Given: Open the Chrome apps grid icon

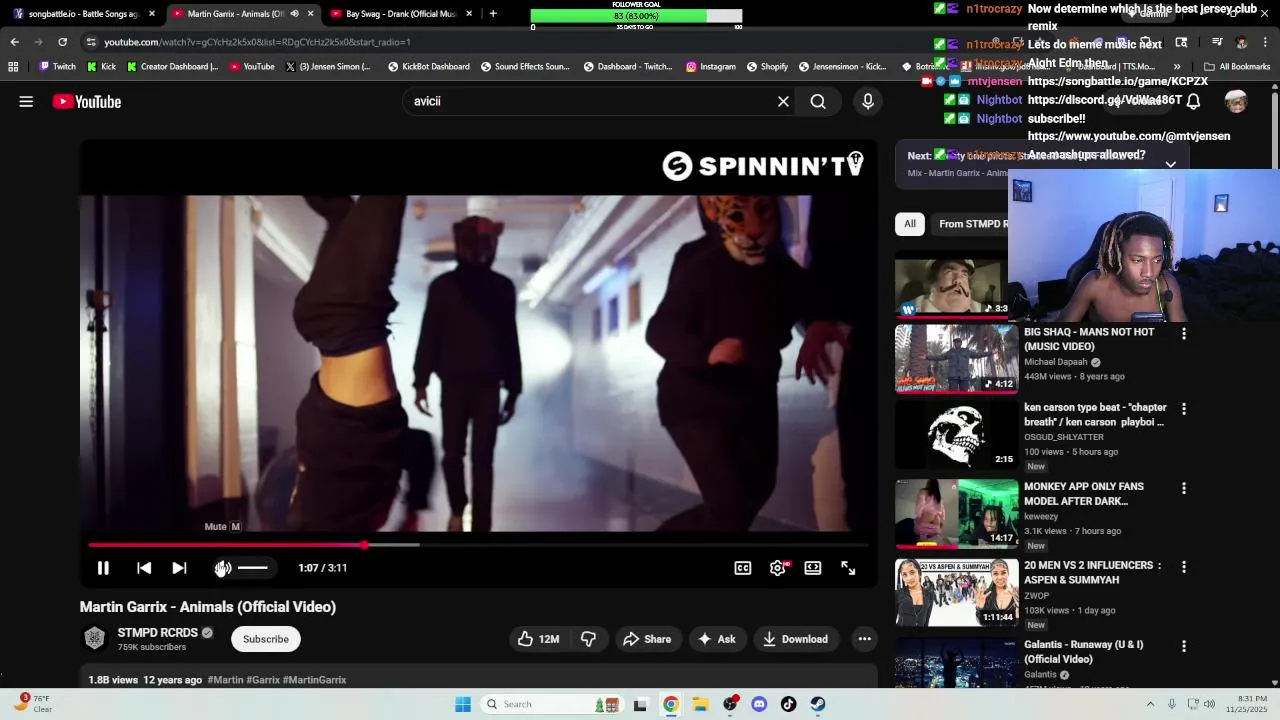Looking at the screenshot, I should click(x=13, y=67).
